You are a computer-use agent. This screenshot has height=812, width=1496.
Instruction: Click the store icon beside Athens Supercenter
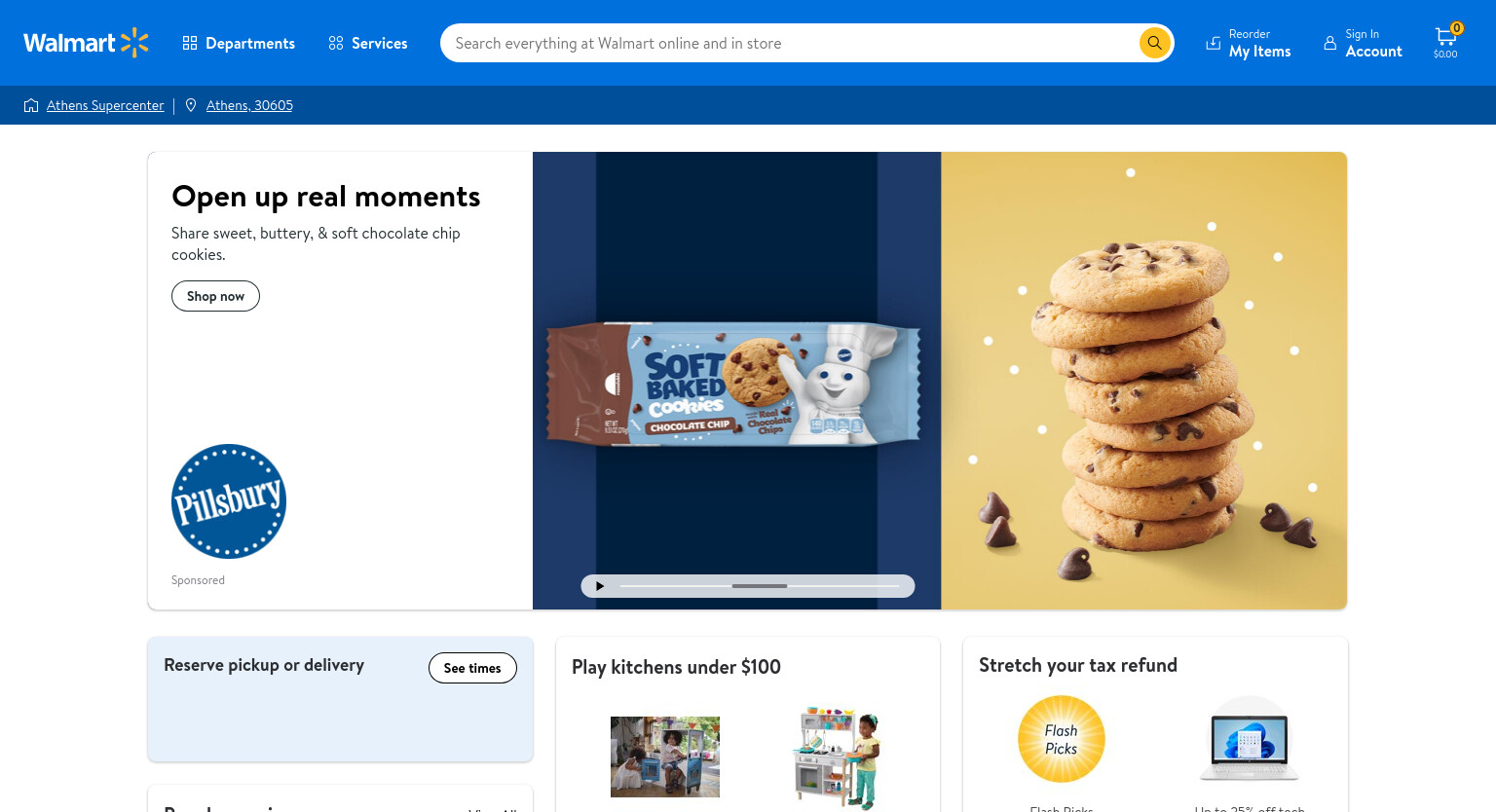31,105
